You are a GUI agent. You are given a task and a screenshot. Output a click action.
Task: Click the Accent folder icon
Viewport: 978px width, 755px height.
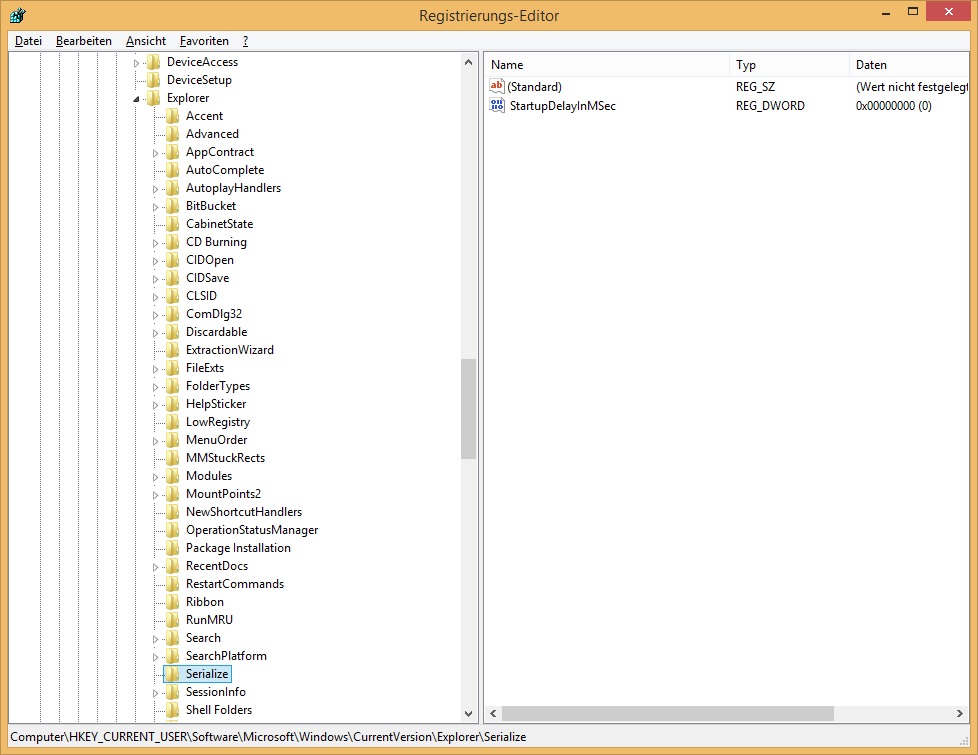pyautogui.click(x=173, y=116)
